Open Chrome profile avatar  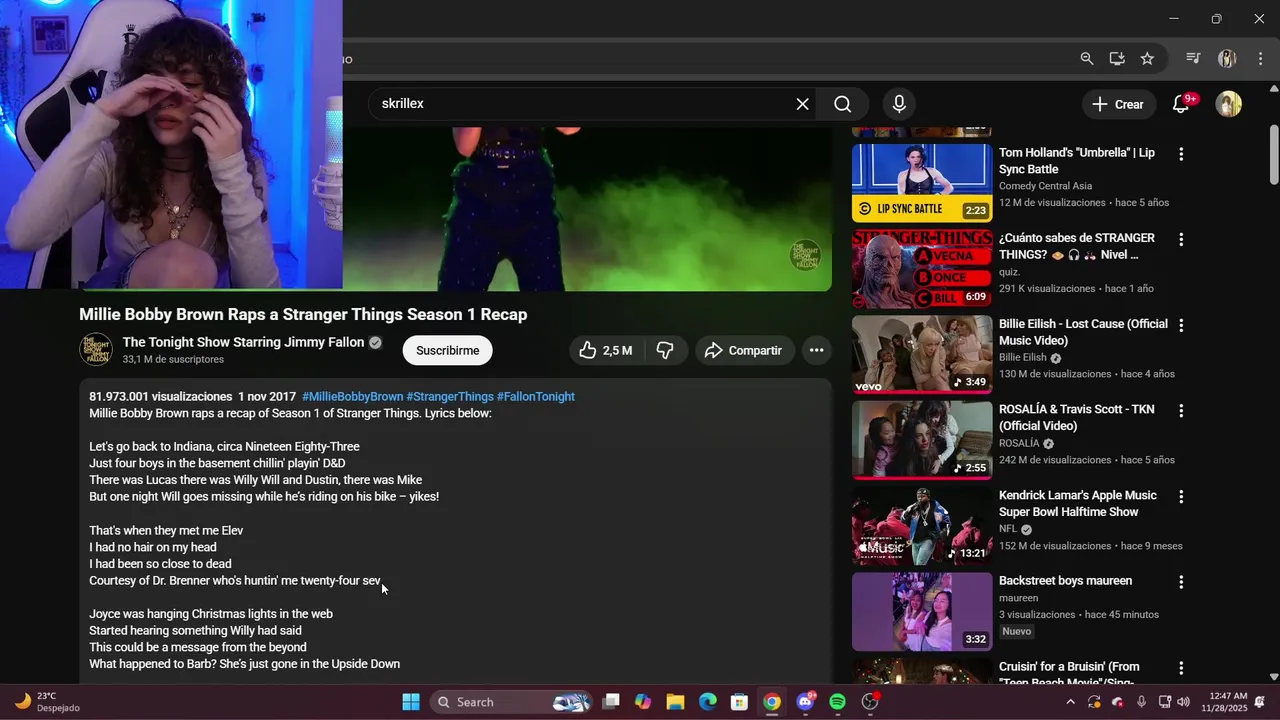(x=1227, y=59)
